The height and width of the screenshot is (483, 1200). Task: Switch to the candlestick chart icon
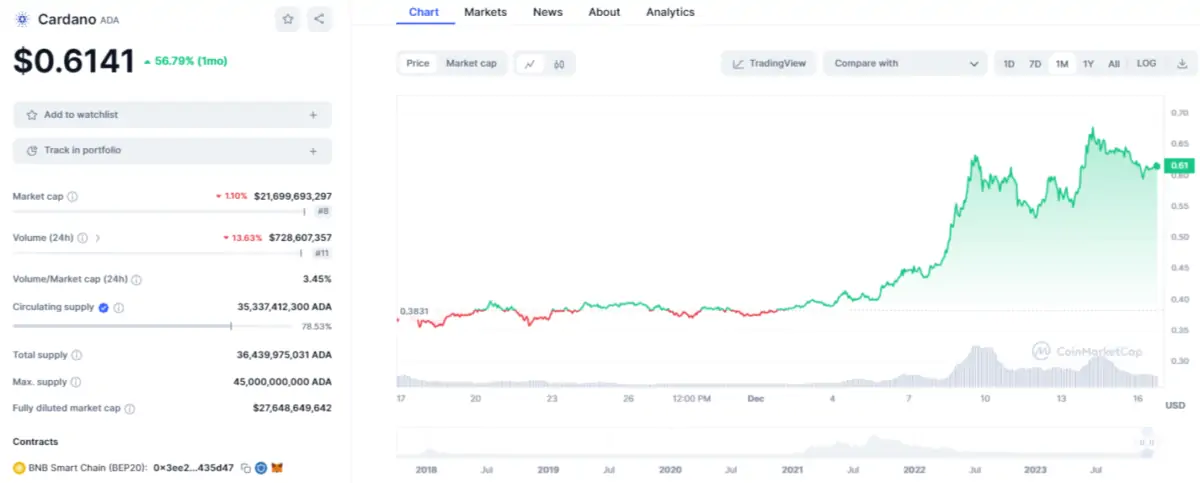(x=559, y=63)
